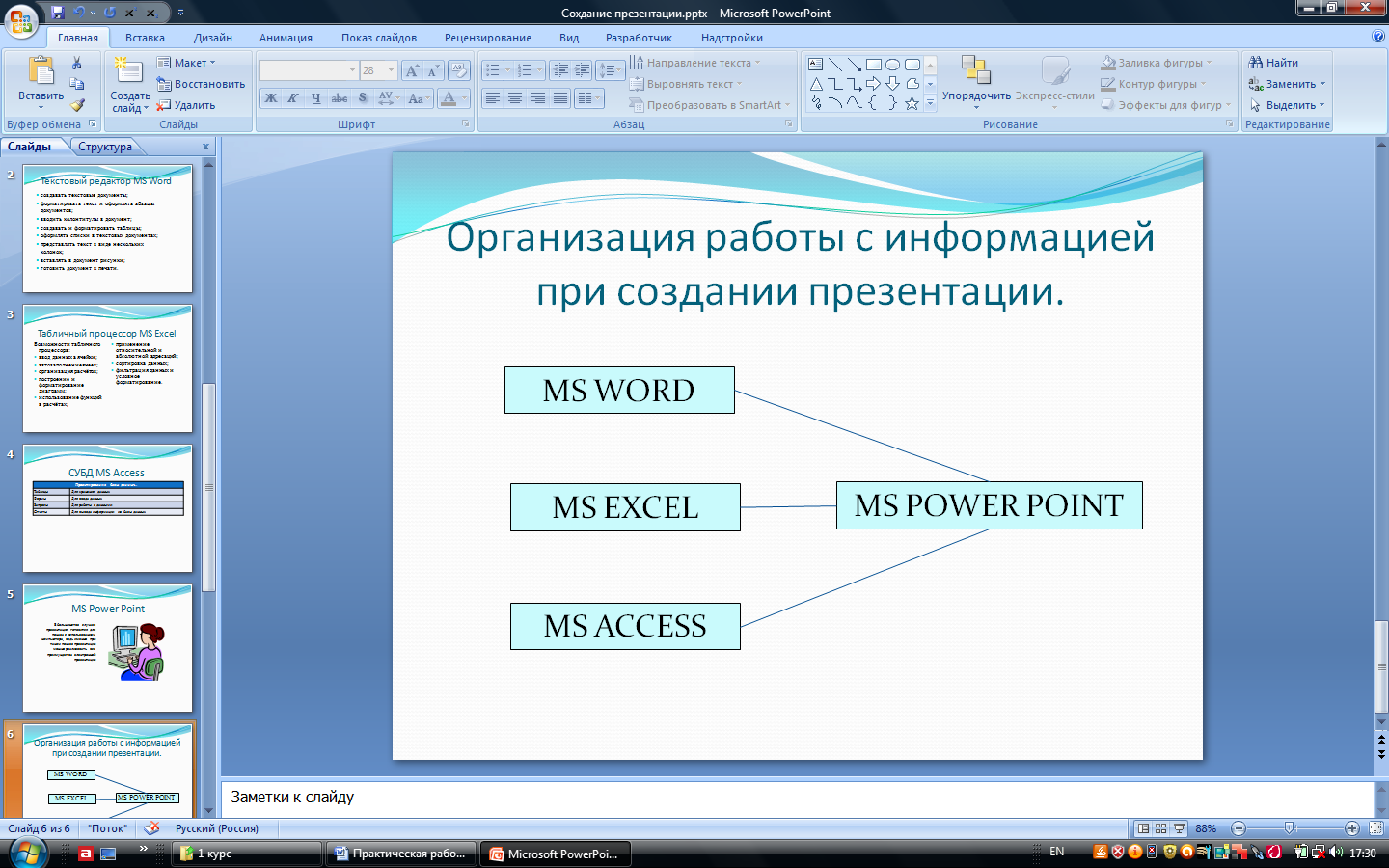Open the Рецензирование ribbon tab
The width and height of the screenshot is (1389, 868).
(x=488, y=38)
